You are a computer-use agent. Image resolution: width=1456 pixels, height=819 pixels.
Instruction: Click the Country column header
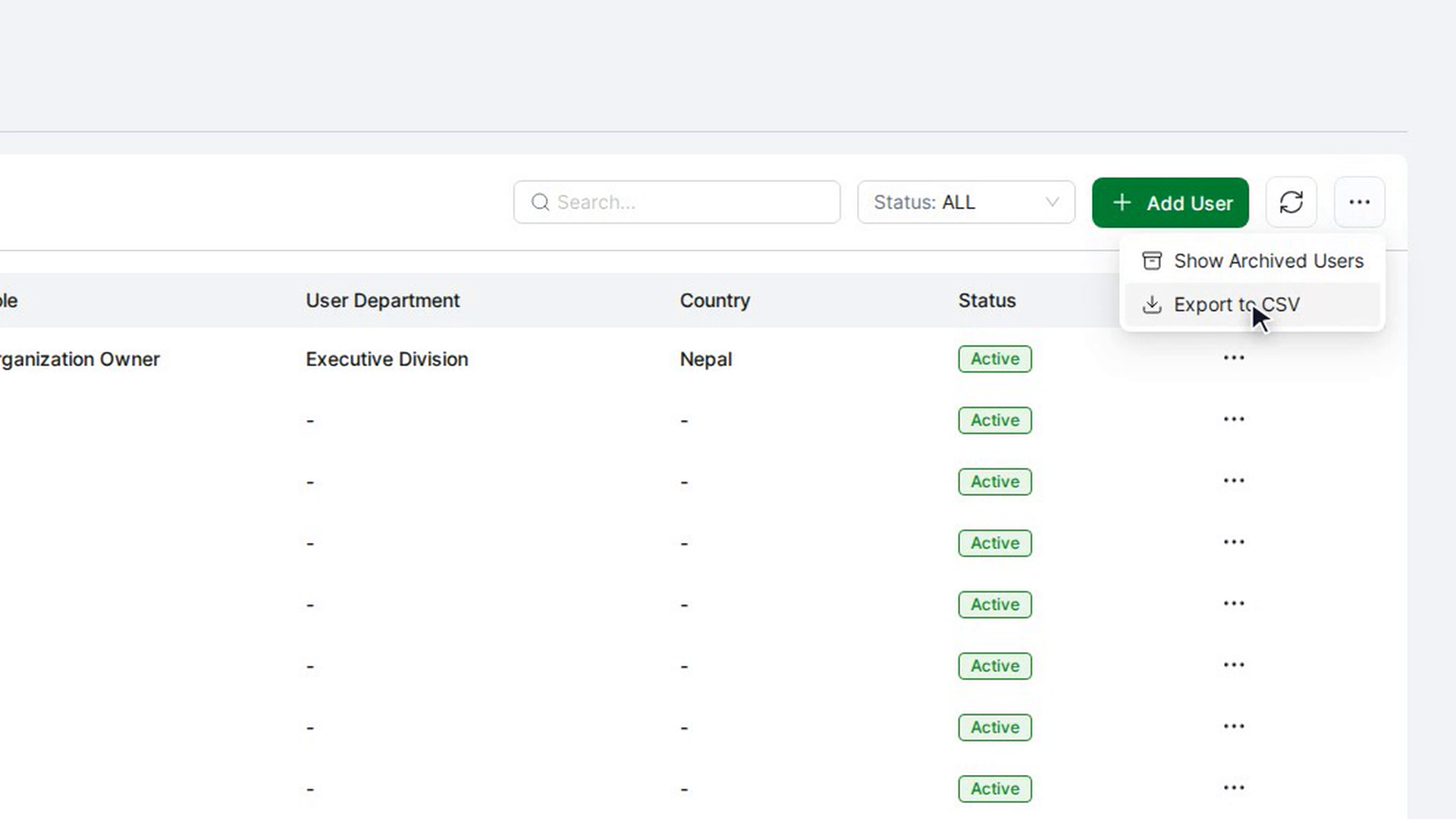click(715, 300)
